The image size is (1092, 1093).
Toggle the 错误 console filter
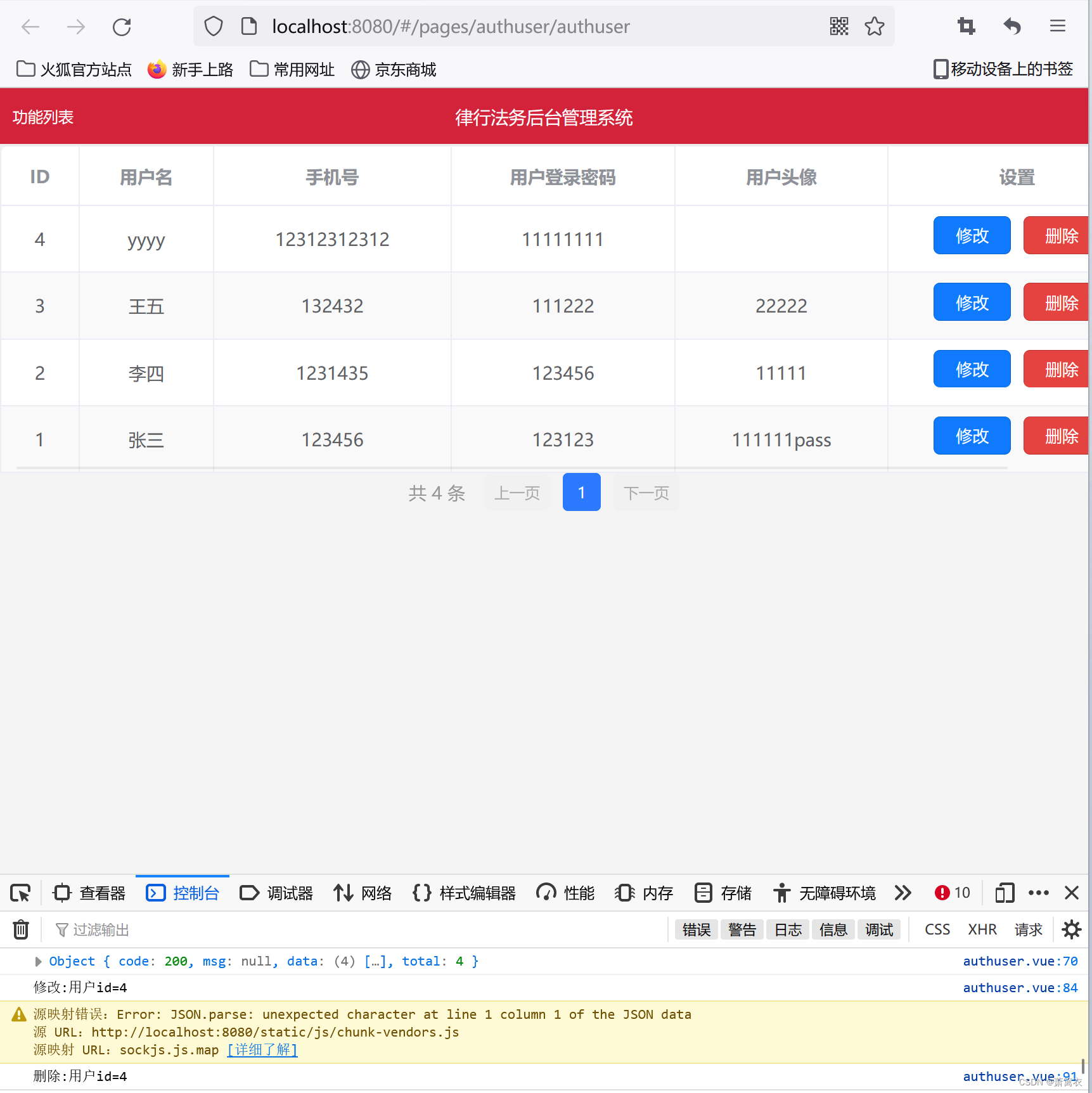point(697,929)
